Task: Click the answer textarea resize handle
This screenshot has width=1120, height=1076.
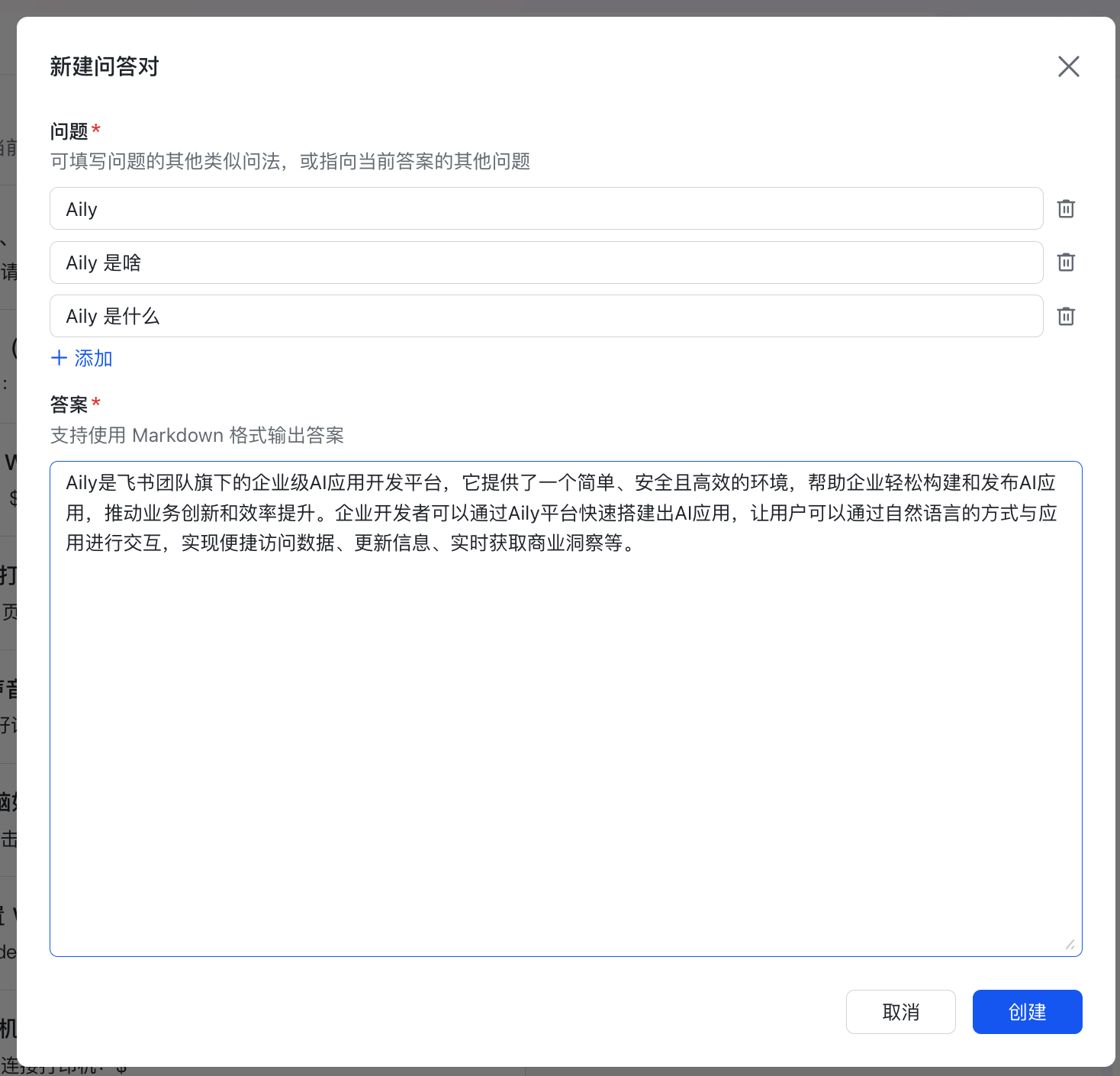Action: tap(1070, 945)
